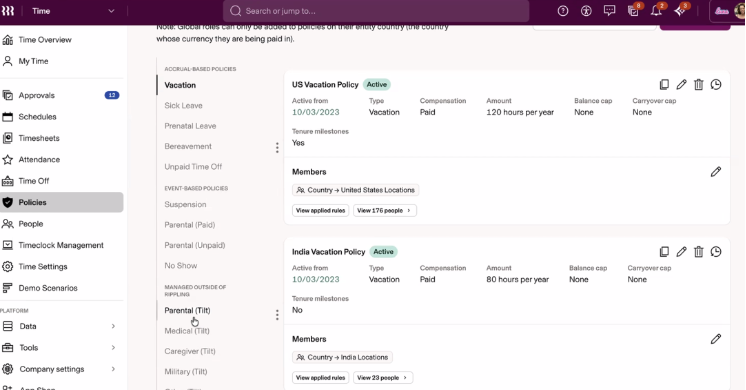
Task: Open history for US Vacation Policy
Action: point(716,85)
